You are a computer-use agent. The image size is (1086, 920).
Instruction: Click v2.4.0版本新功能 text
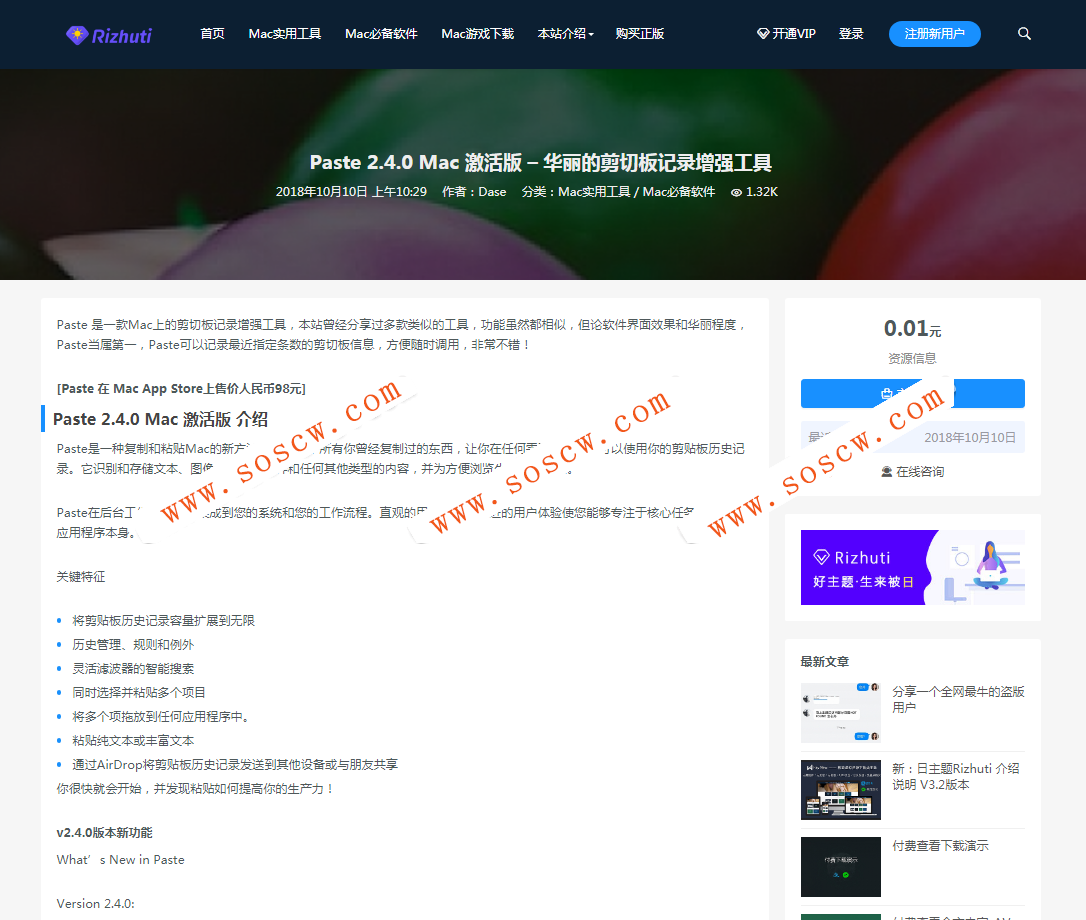pyautogui.click(x=105, y=833)
